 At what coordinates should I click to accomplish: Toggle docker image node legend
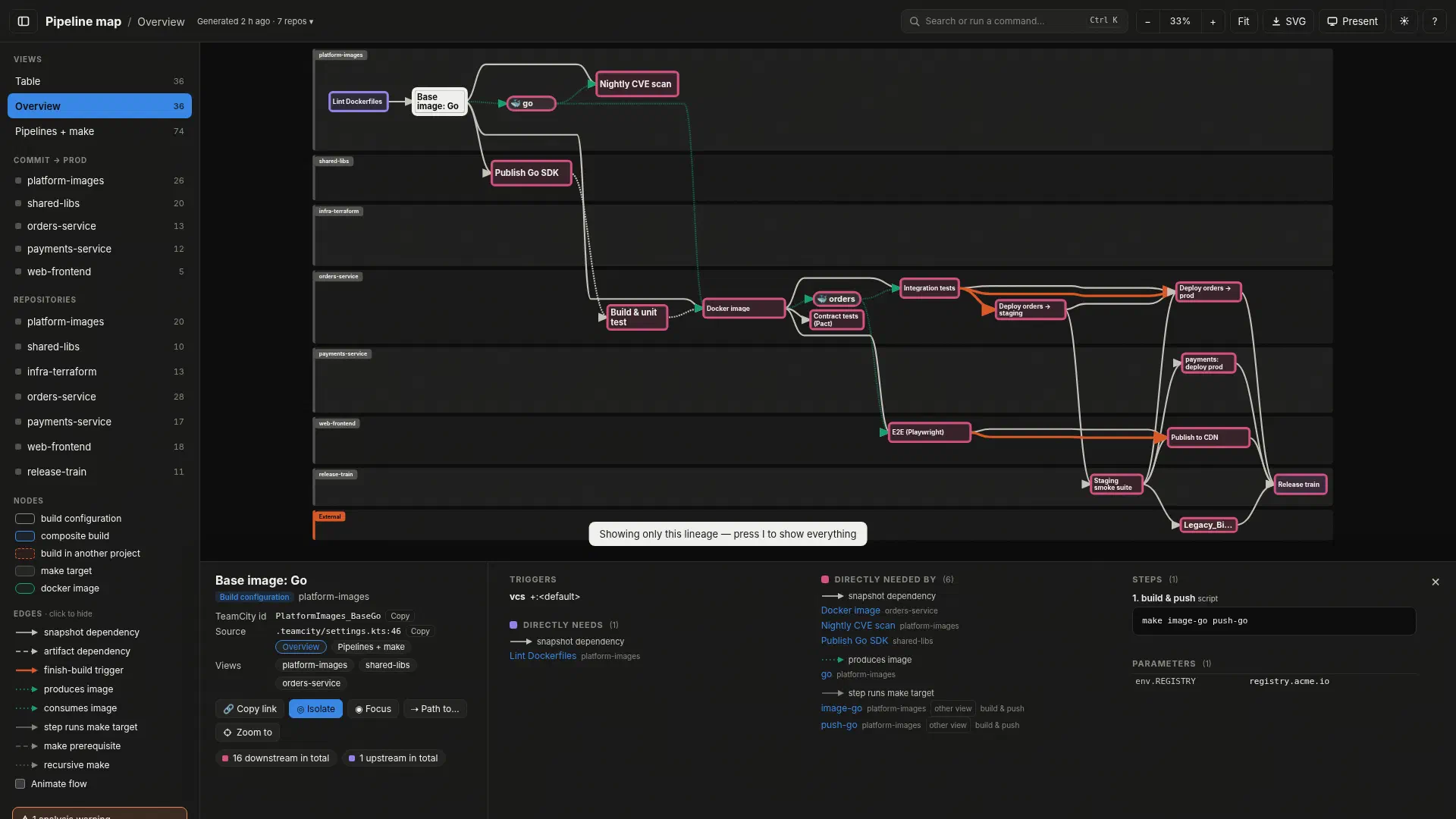(57, 588)
